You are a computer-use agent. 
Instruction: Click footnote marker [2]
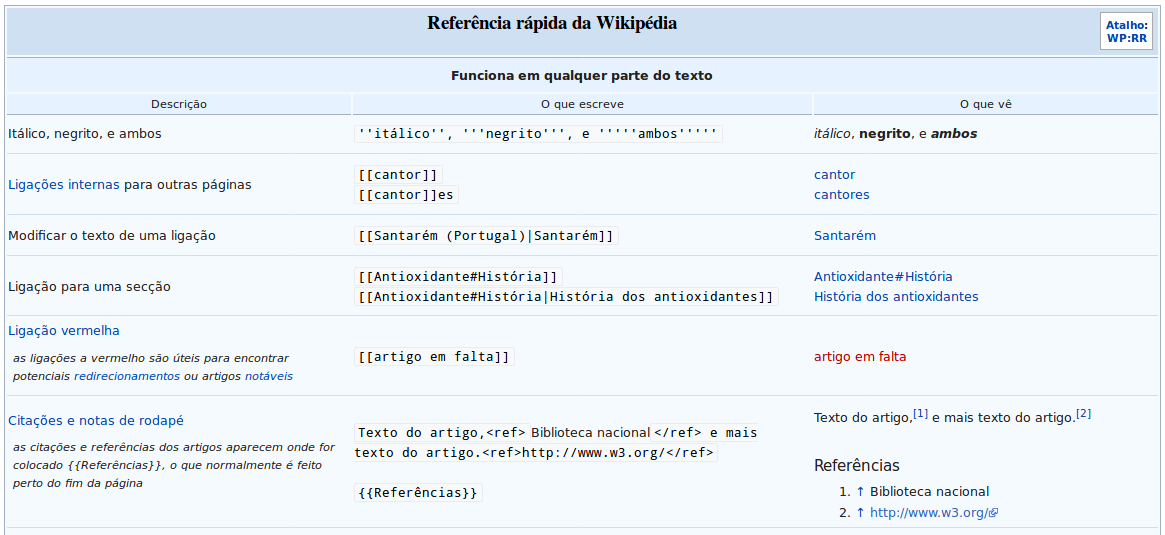point(1083,413)
